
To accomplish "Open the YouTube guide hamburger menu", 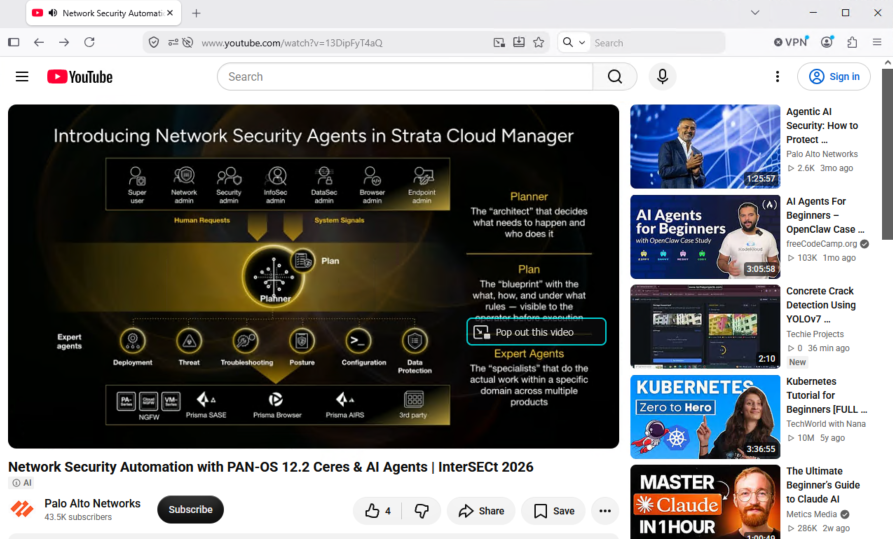I will click(x=22, y=76).
